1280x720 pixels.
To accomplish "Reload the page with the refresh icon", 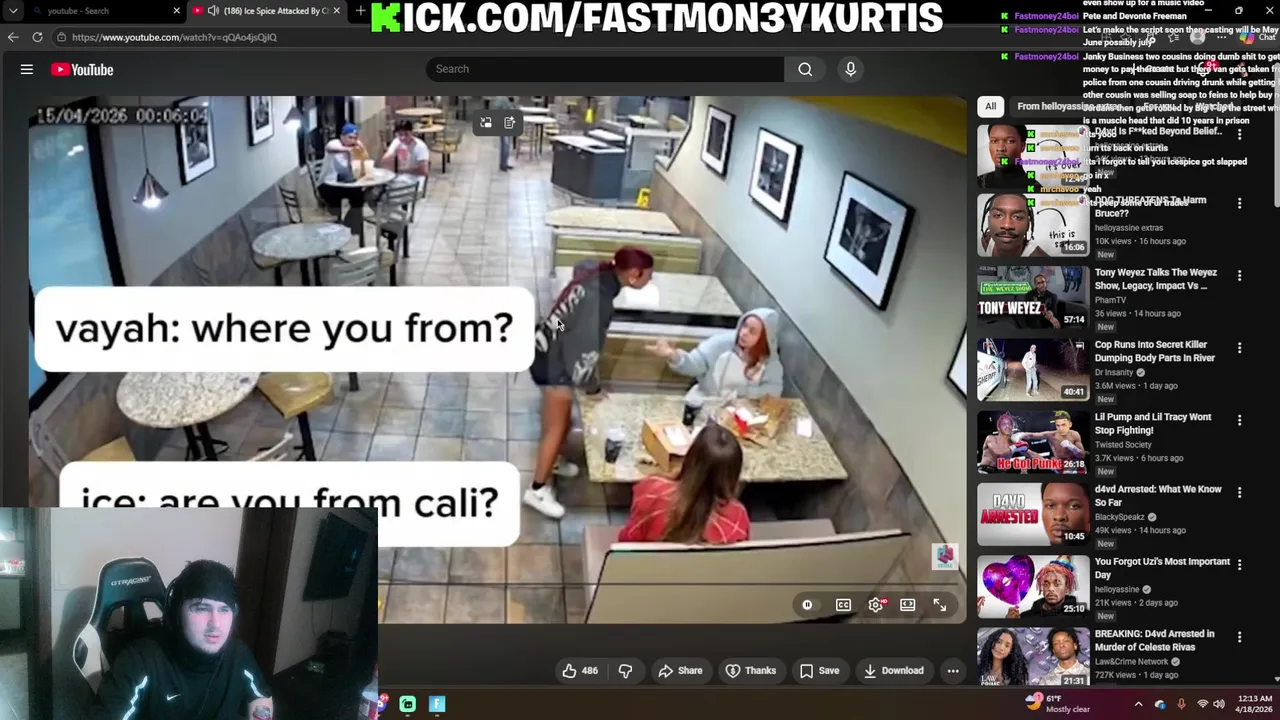I will 37,37.
